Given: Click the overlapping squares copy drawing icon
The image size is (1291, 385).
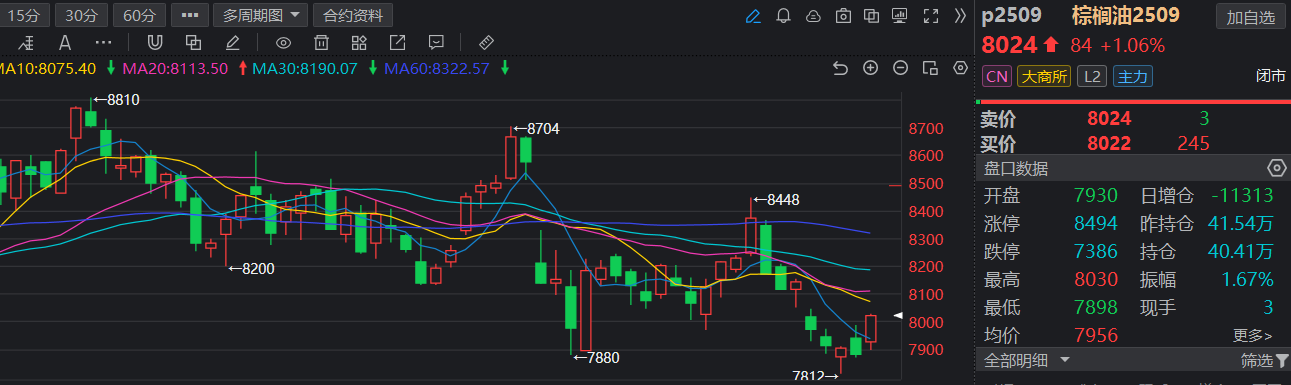Looking at the screenshot, I should point(193,43).
